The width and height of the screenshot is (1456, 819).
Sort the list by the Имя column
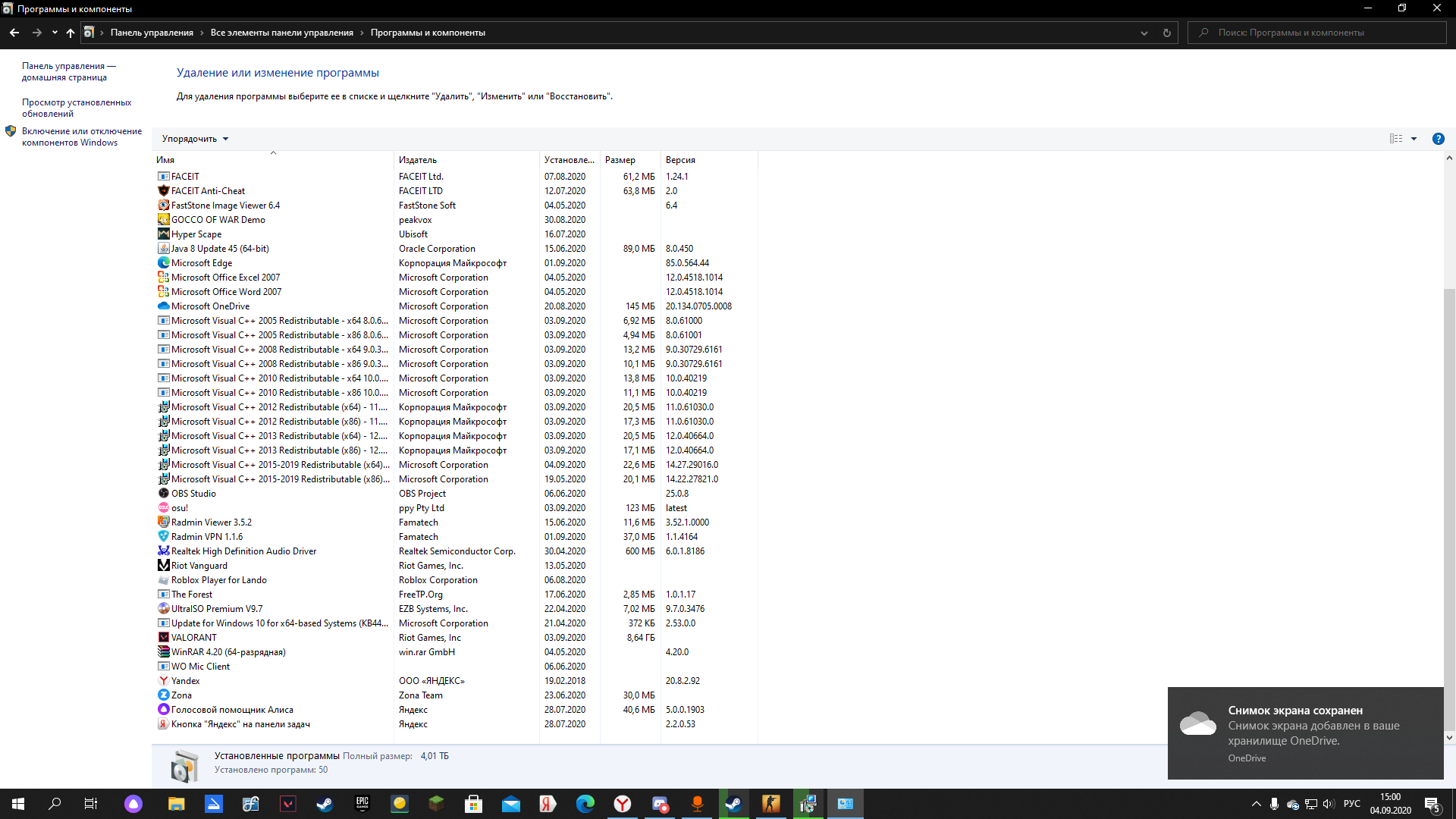(x=274, y=160)
